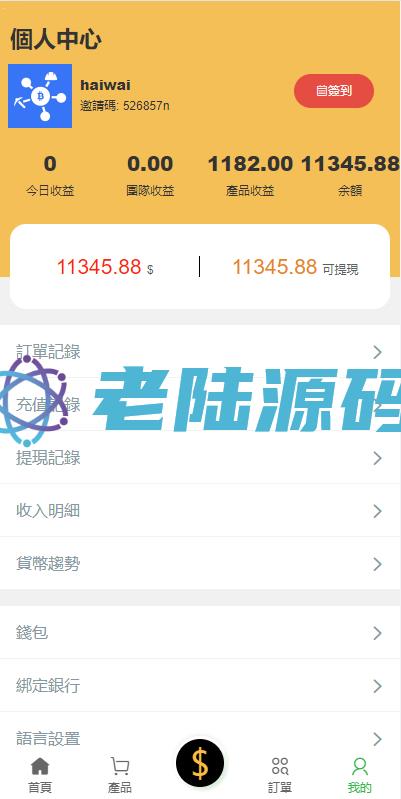
Task: Tap the orange 11345.88 可提現 amount
Action: [296, 267]
